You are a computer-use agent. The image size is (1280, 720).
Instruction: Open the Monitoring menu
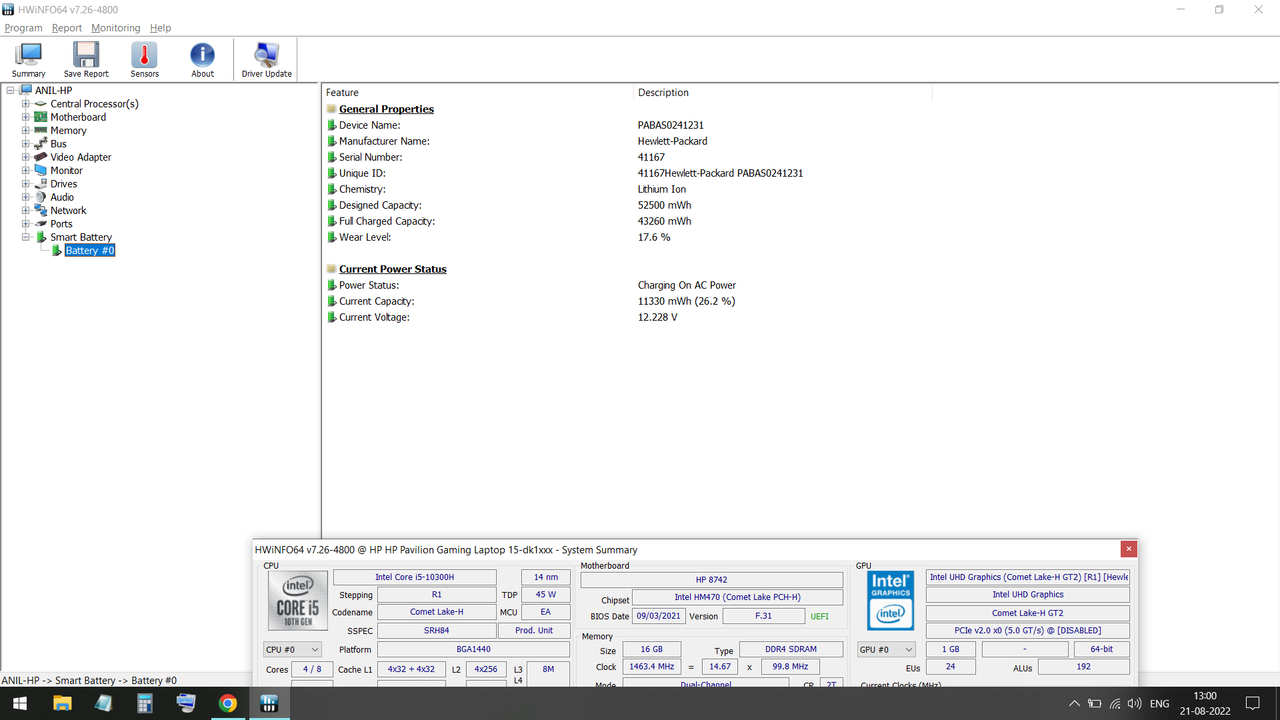(116, 28)
